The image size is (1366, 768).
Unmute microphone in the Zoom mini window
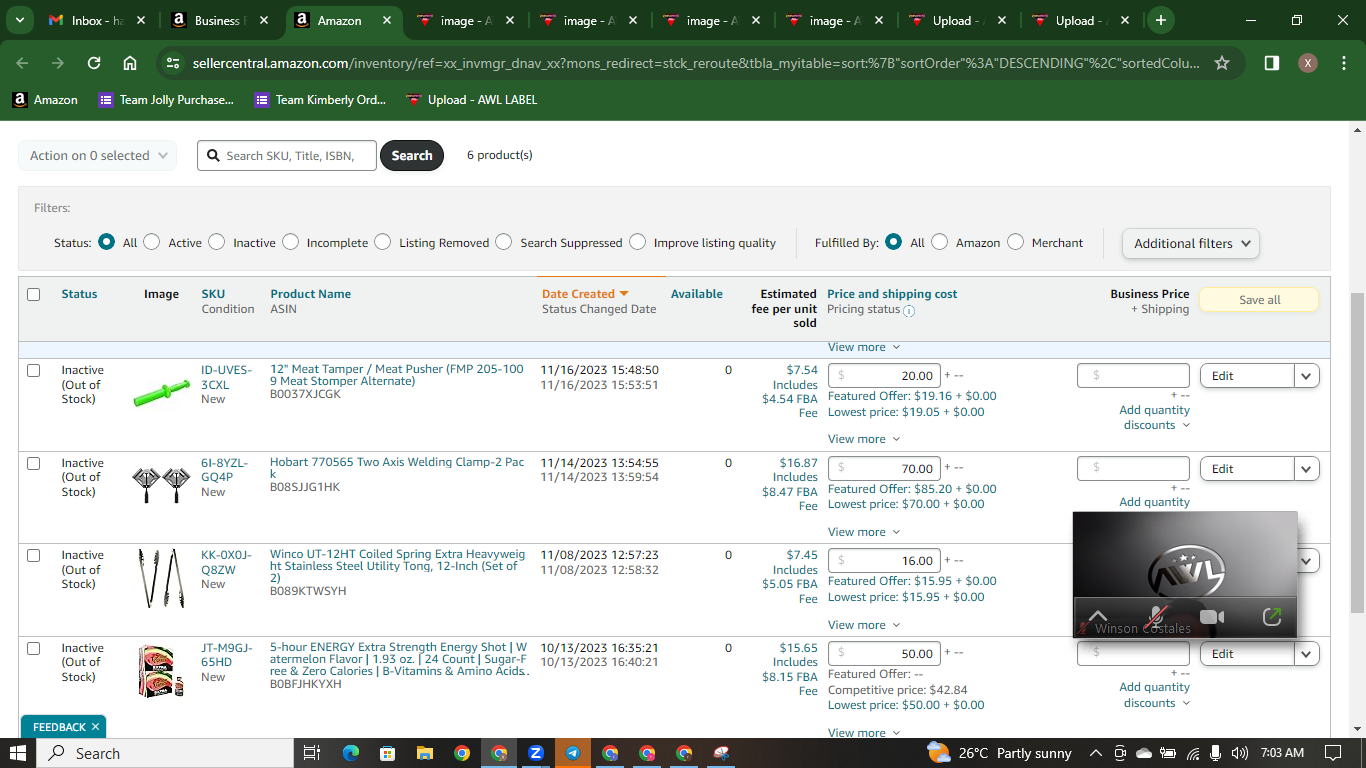click(1157, 617)
